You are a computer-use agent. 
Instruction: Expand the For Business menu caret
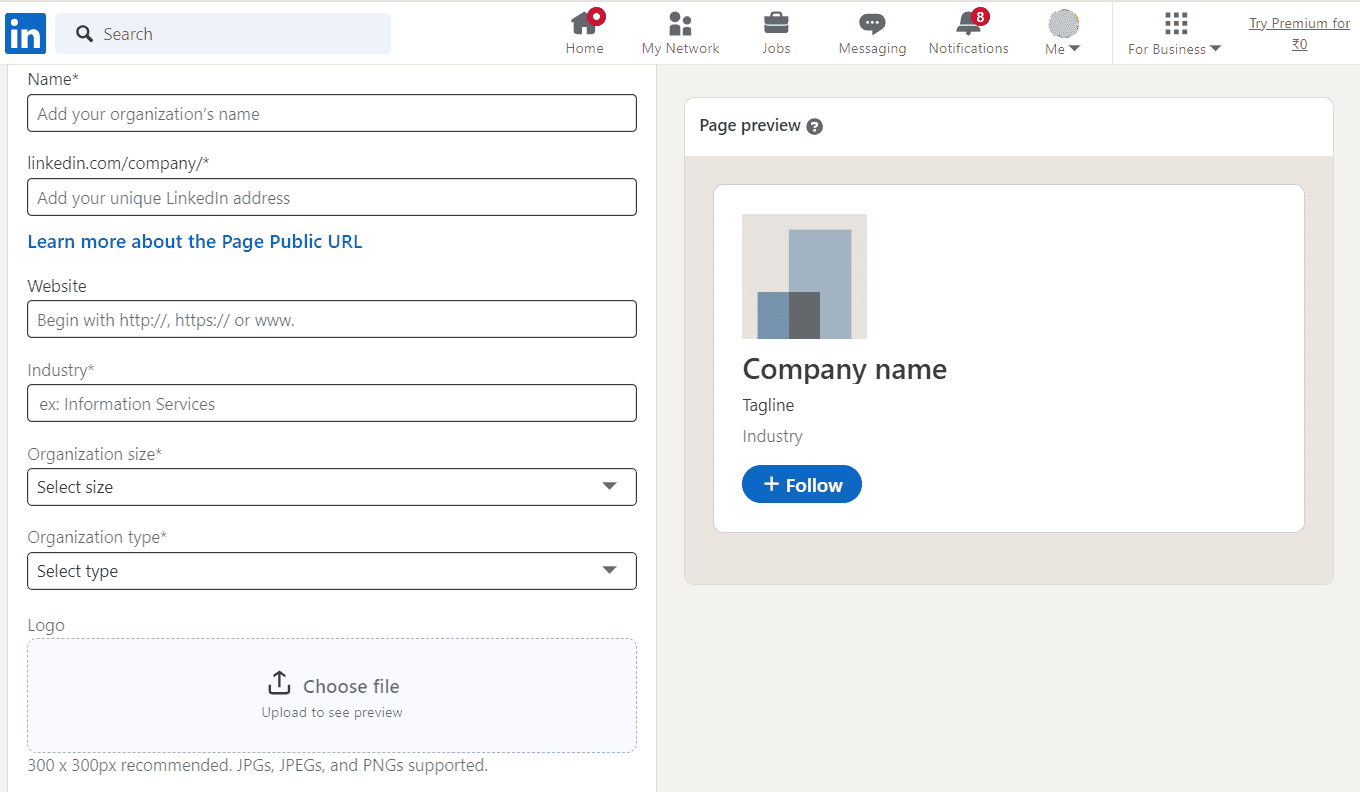coord(1215,49)
